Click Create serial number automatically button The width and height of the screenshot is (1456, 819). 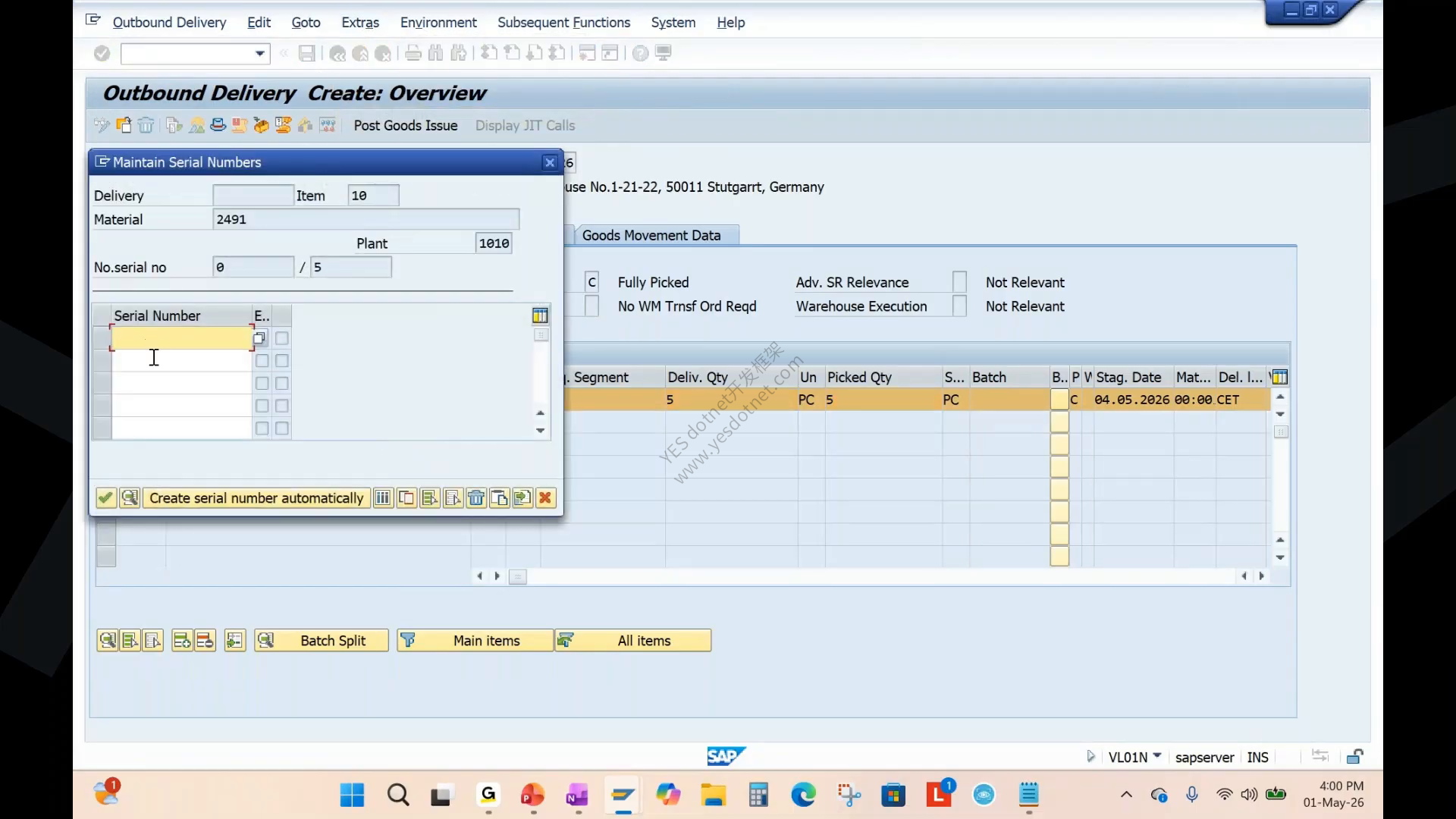[256, 498]
